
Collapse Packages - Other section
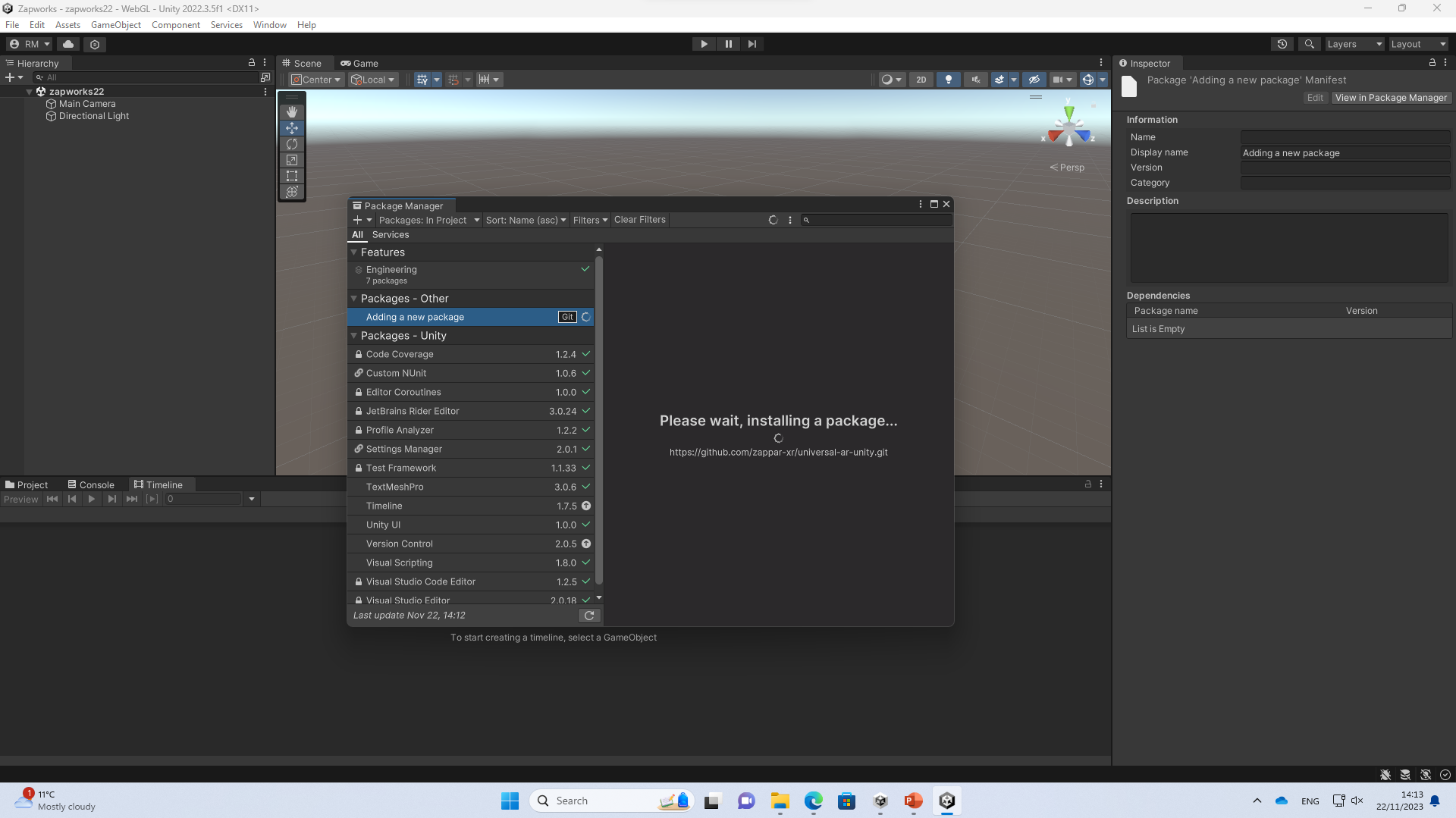point(353,299)
